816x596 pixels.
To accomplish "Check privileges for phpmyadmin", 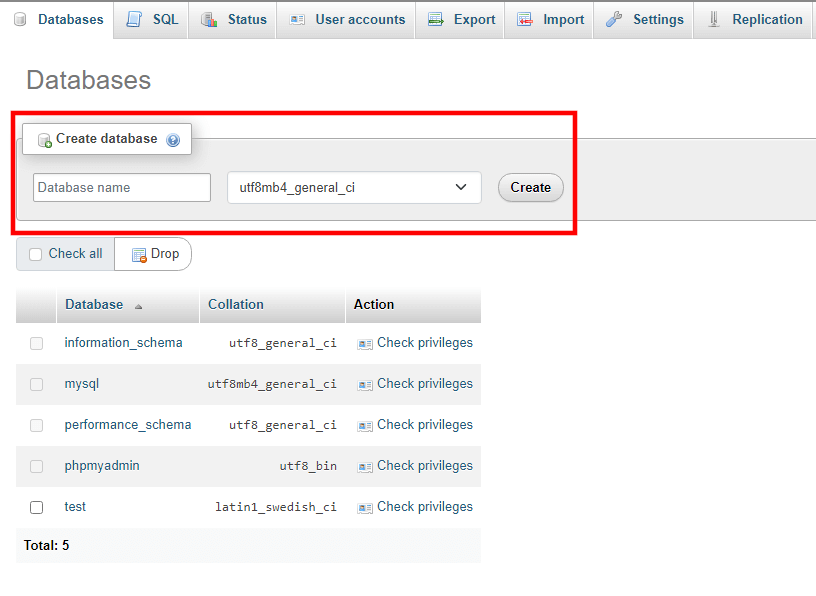I will pyautogui.click(x=425, y=465).
